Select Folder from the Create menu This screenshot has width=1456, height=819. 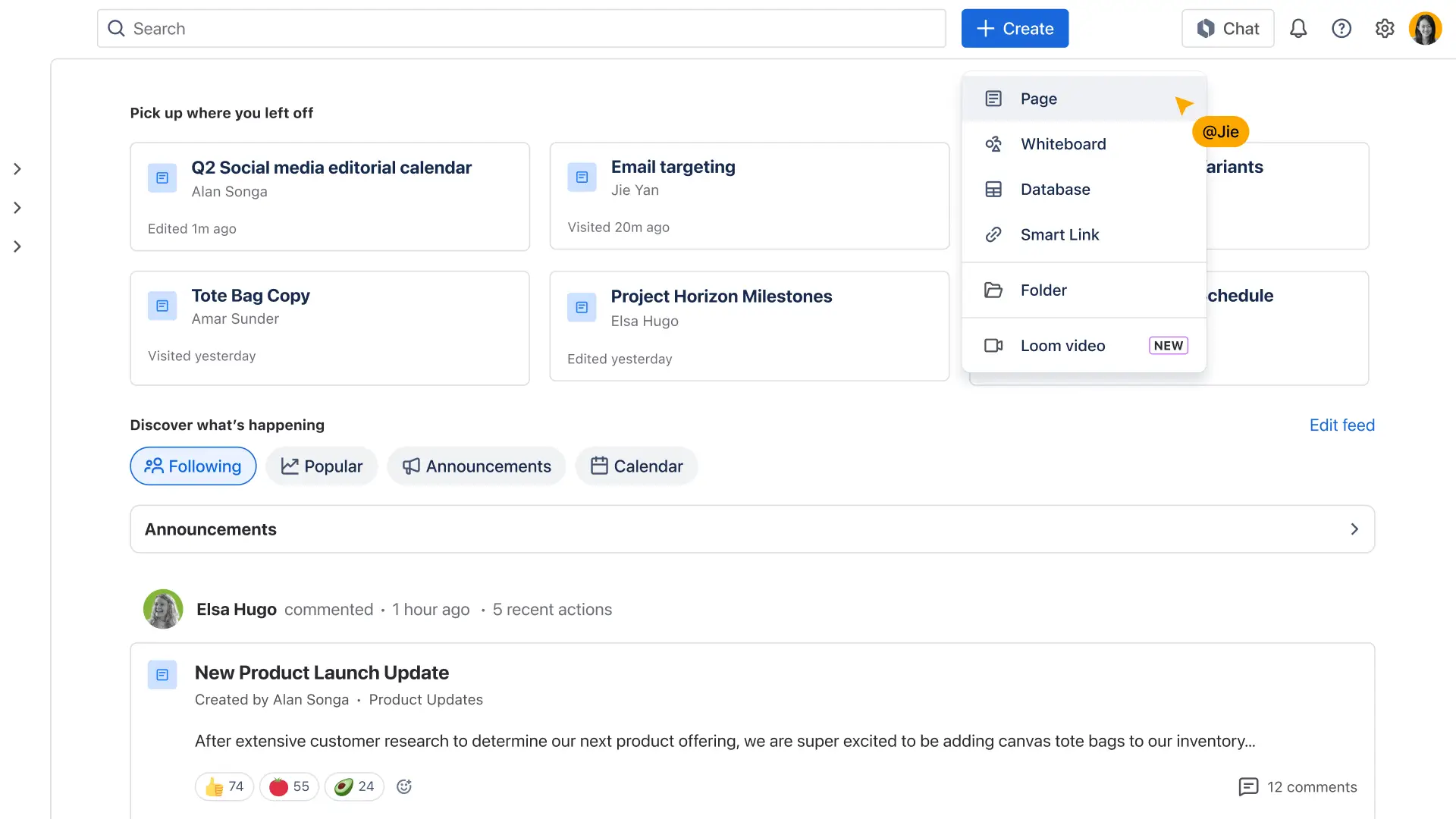pyautogui.click(x=1084, y=290)
